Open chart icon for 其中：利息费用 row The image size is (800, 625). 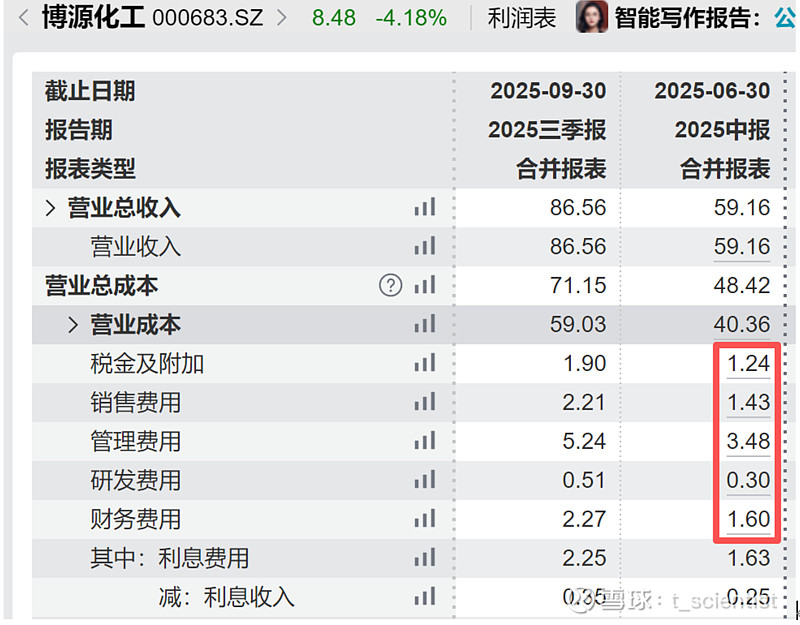point(425,557)
